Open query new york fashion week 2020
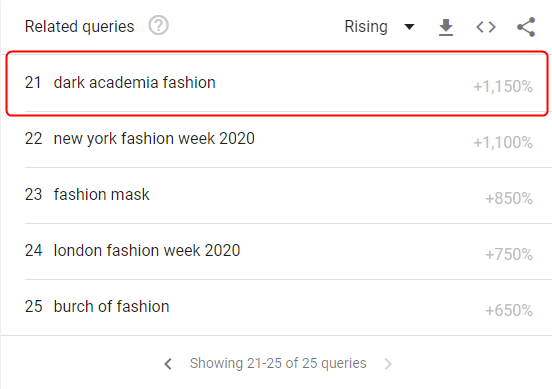 154,139
